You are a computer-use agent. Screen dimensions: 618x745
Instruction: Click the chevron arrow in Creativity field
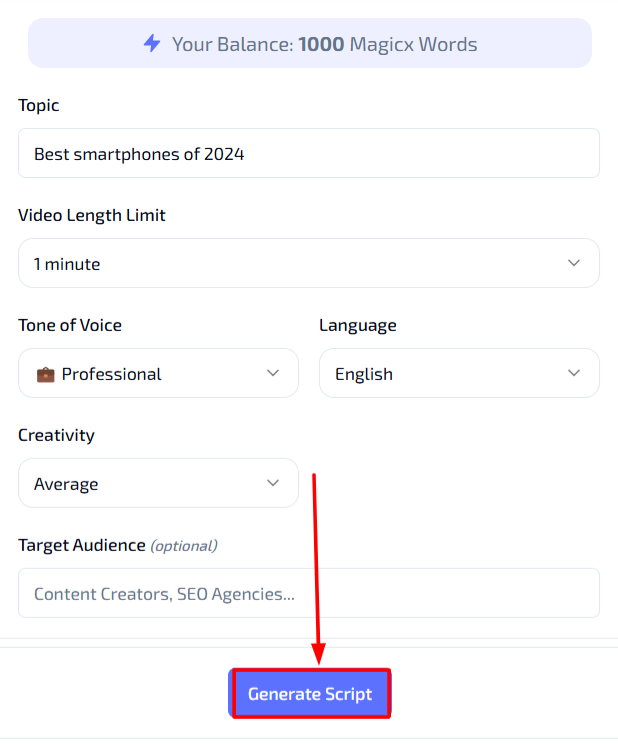[x=273, y=483]
